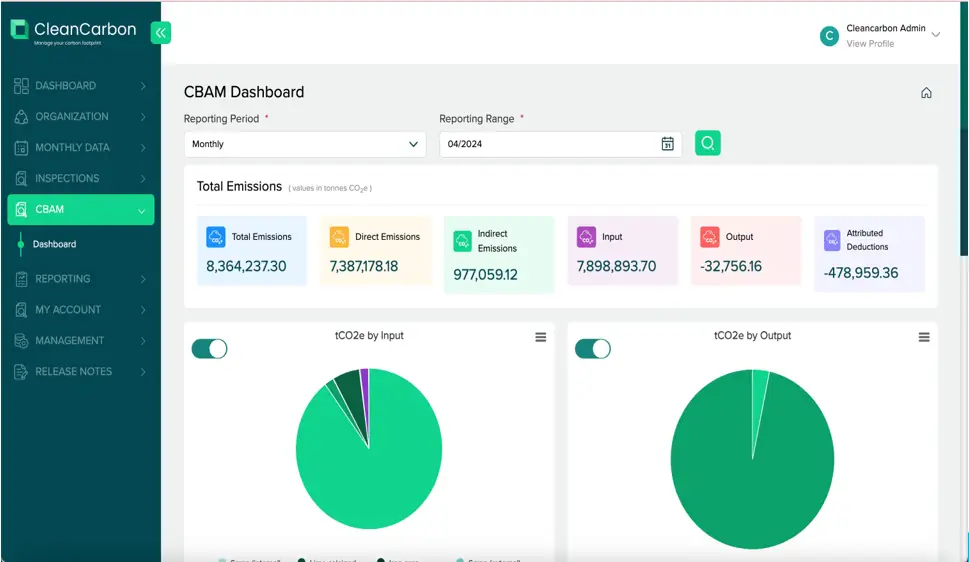
Task: Click the home icon near dashboard title
Action: [926, 93]
